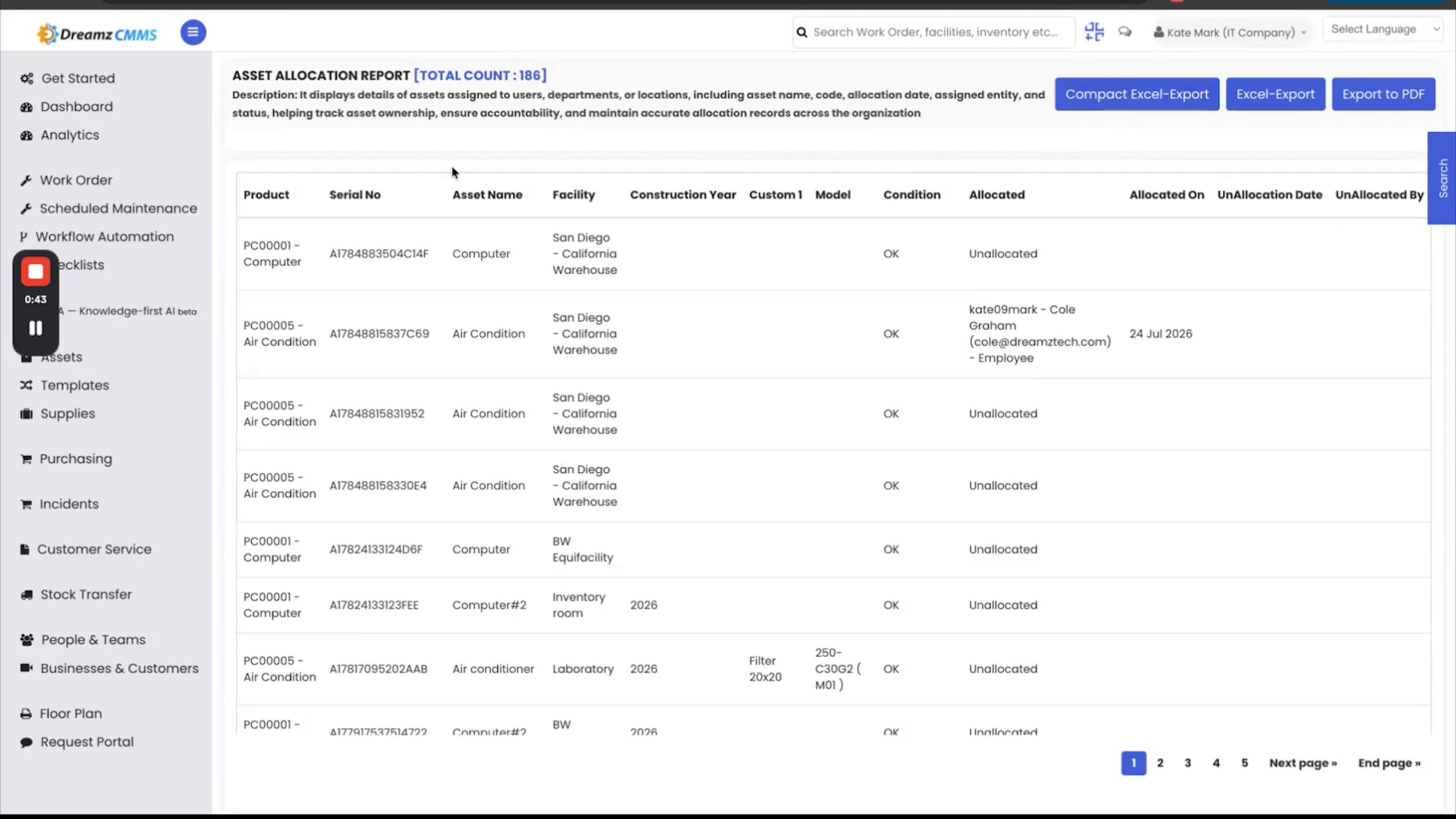Open the Floor Plan page
Screen dimensions: 1456x819
[x=71, y=714]
